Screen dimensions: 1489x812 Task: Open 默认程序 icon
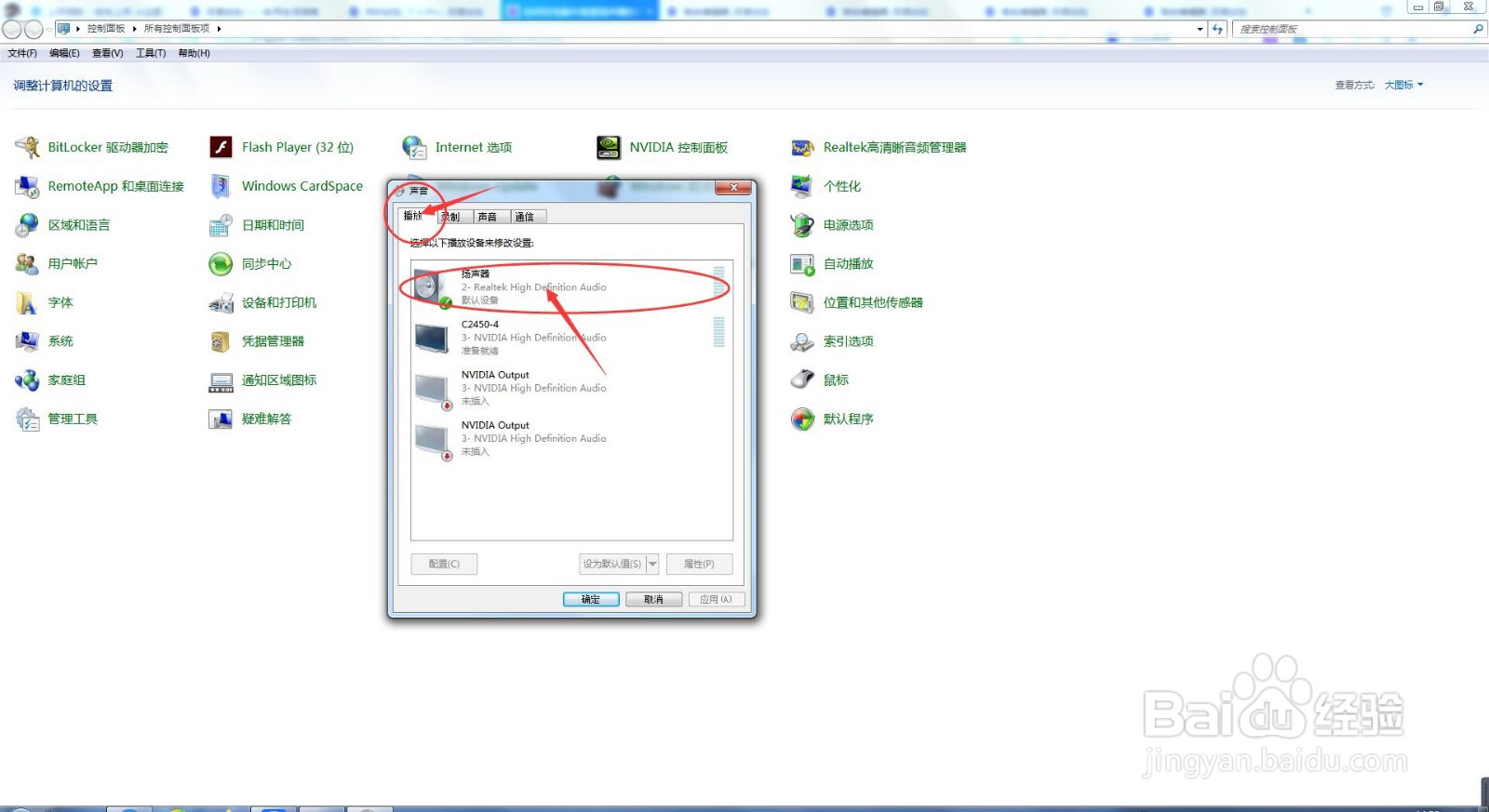point(802,419)
